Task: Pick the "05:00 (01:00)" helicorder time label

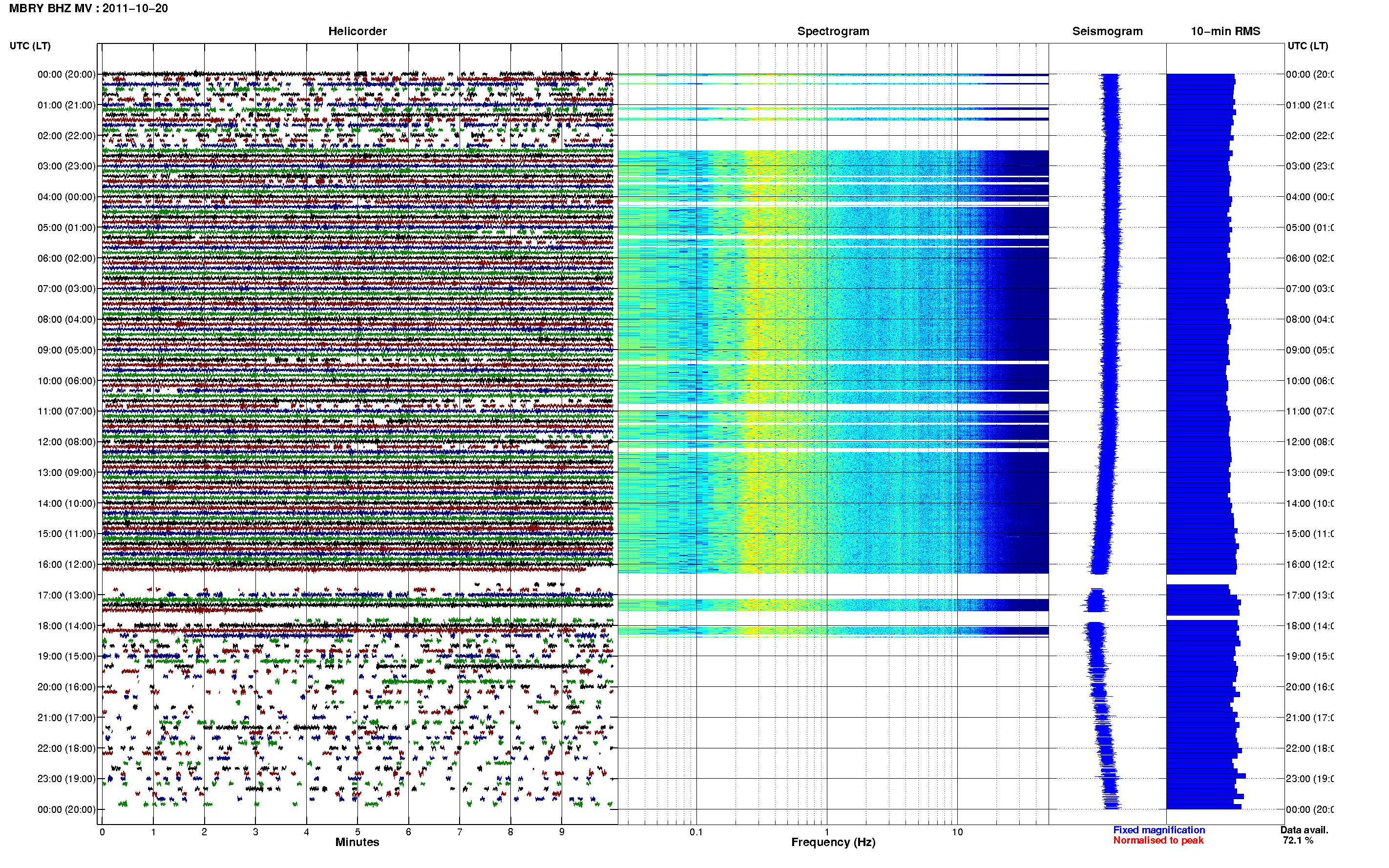Action: (66, 227)
